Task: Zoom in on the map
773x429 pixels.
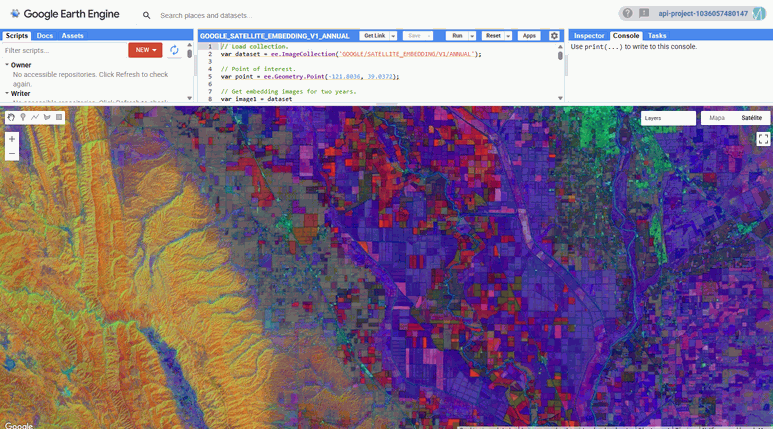Action: [12, 139]
